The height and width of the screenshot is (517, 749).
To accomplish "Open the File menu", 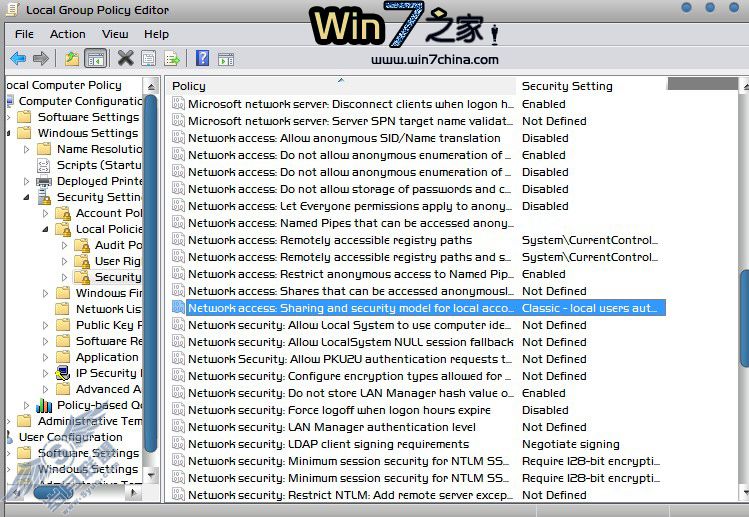I will [24, 34].
